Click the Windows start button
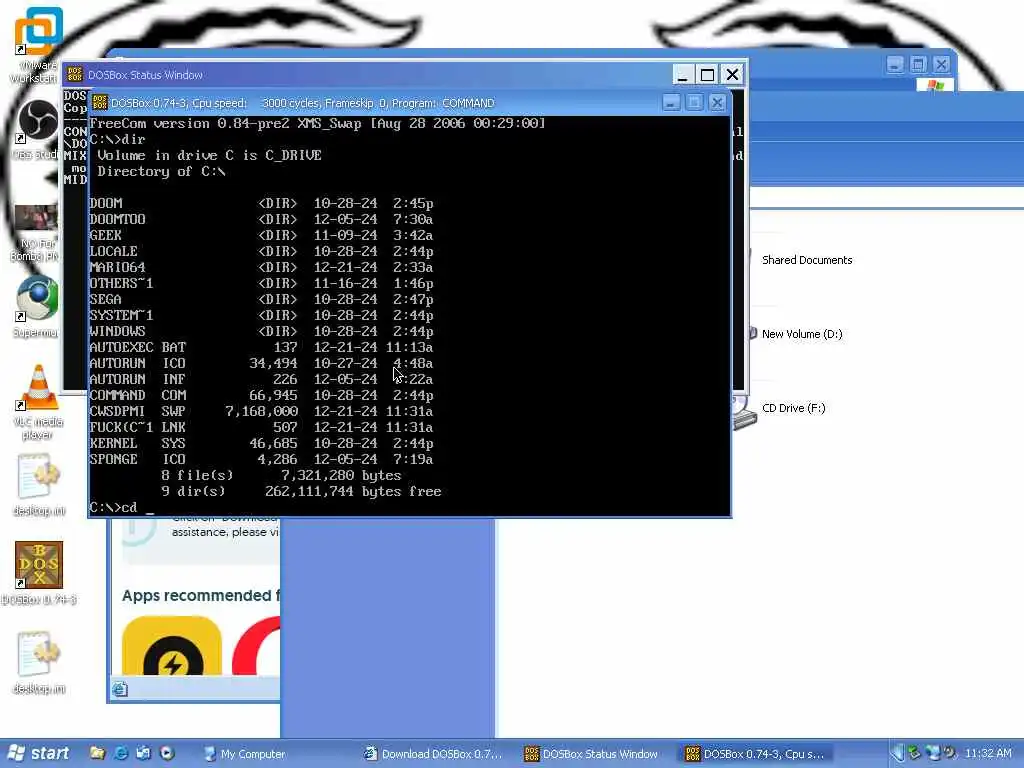Image resolution: width=1024 pixels, height=768 pixels. click(x=38, y=754)
